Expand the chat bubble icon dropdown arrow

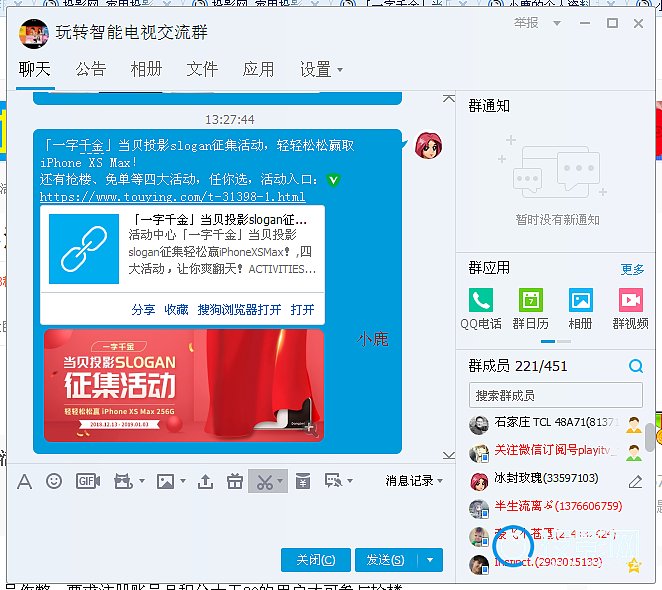pyautogui.click(x=349, y=481)
